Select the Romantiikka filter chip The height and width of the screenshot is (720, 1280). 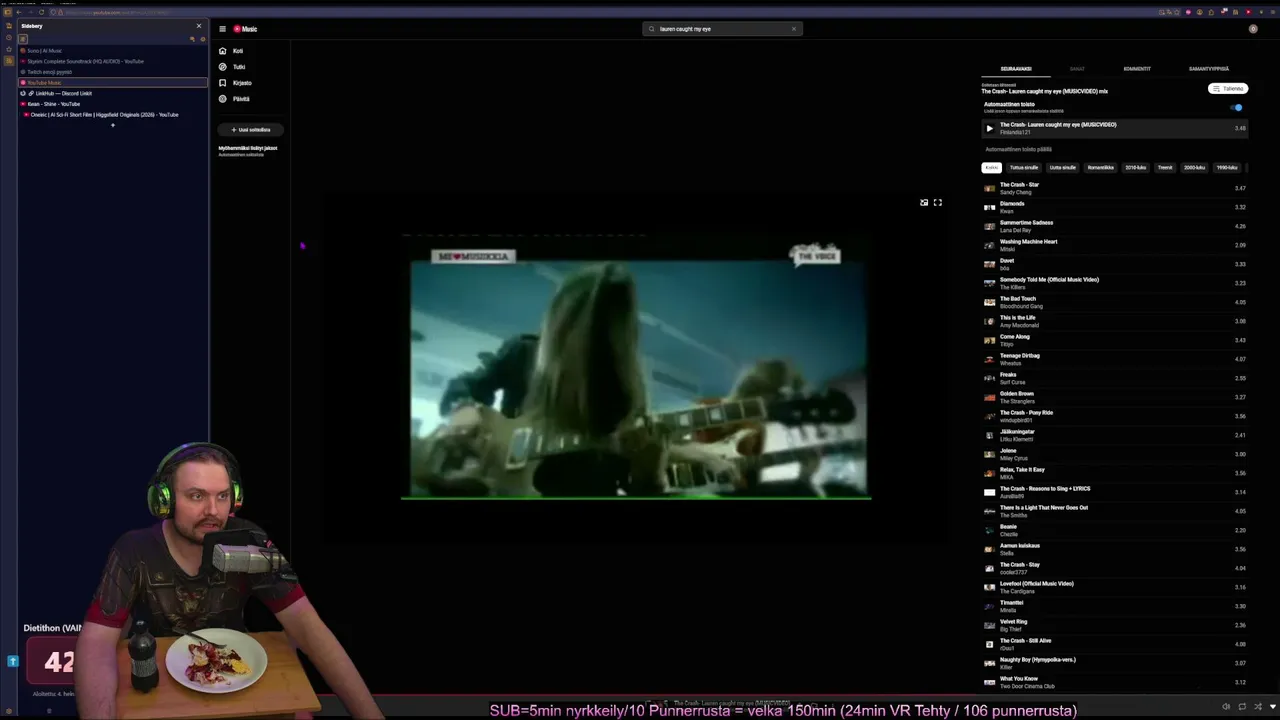pyautogui.click(x=1100, y=168)
